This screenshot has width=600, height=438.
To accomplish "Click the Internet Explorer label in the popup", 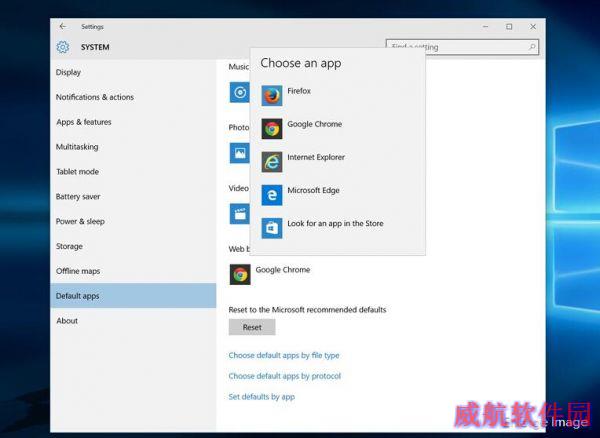I will [x=316, y=157].
